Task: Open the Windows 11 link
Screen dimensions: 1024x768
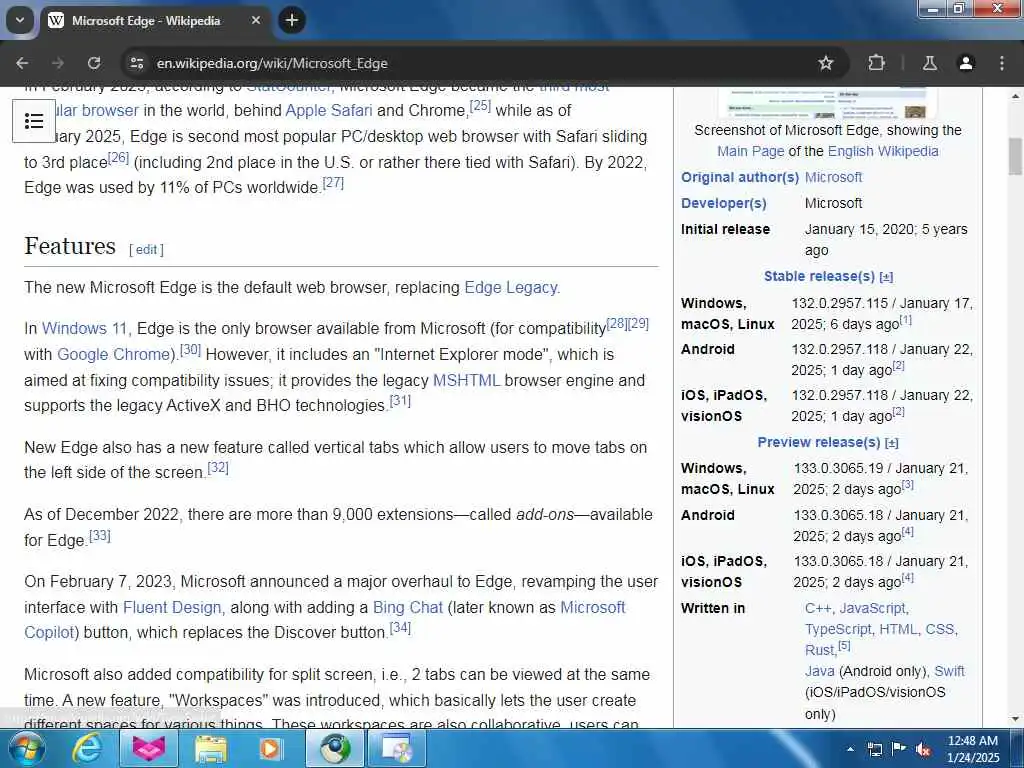Action: pos(84,328)
